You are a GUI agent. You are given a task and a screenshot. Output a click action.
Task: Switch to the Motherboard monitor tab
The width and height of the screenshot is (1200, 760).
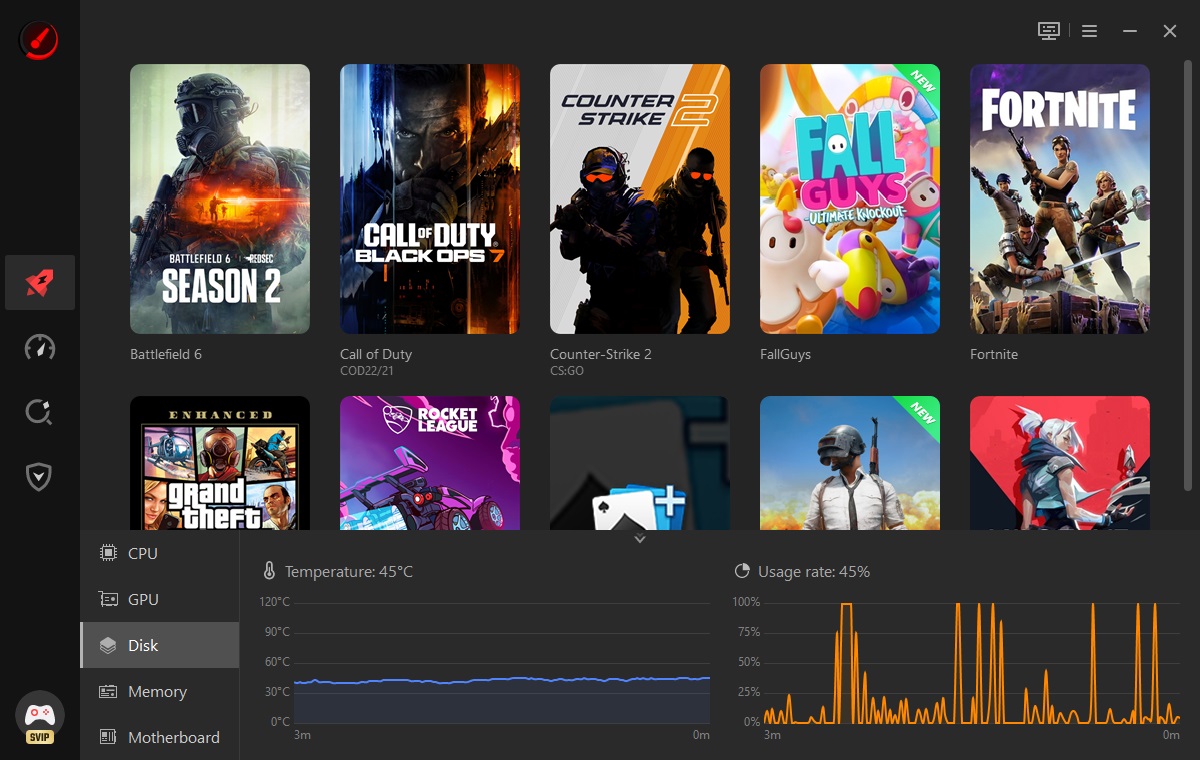160,737
